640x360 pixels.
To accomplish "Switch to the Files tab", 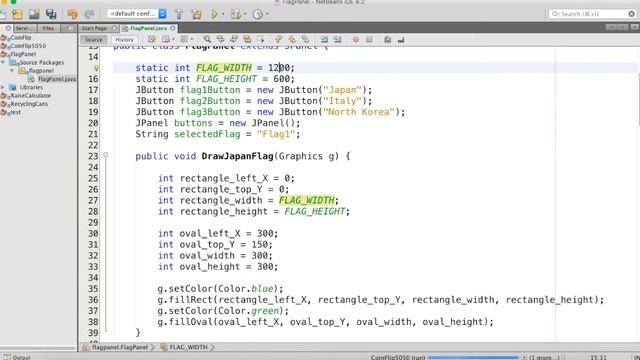I will click(48, 28).
